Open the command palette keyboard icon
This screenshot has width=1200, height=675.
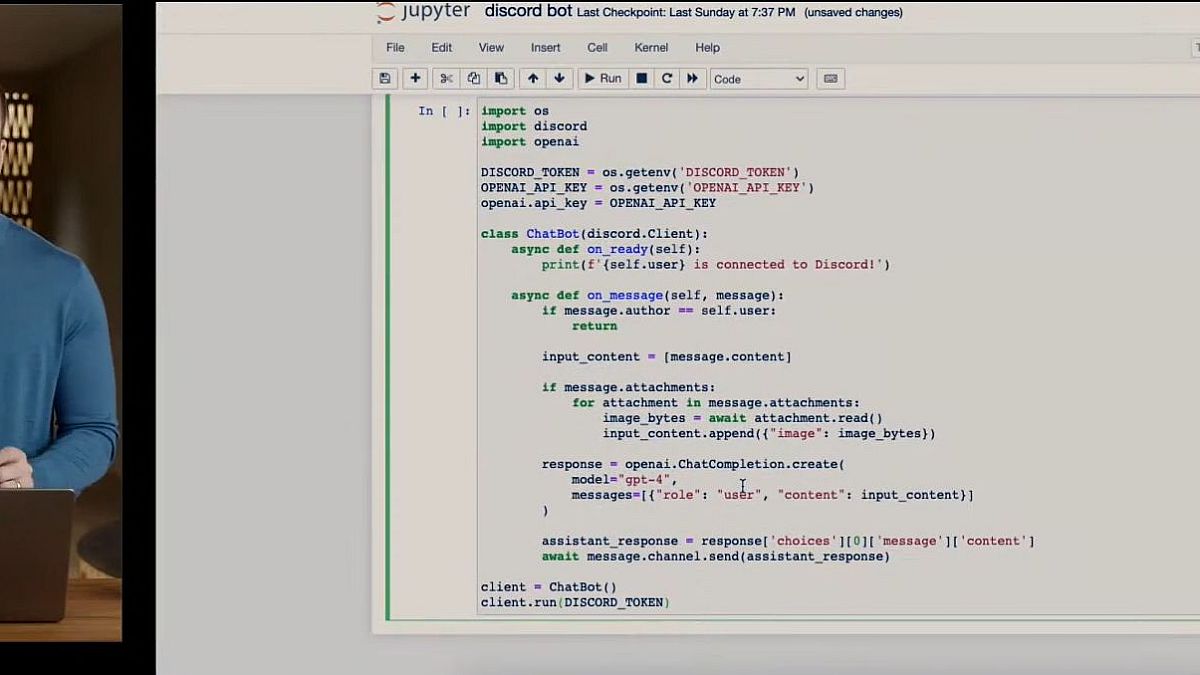(x=831, y=78)
